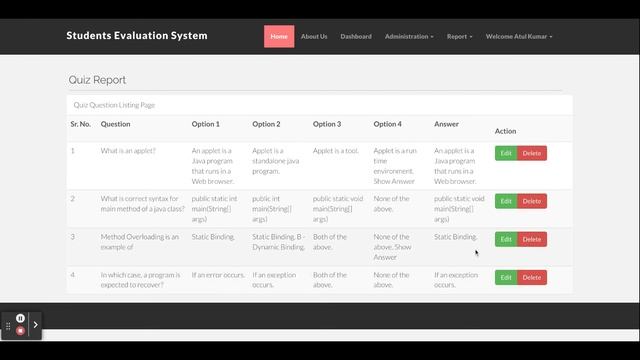The image size is (640, 360).
Task: Select 'What is correct syntax for main method' text
Action: [142, 203]
